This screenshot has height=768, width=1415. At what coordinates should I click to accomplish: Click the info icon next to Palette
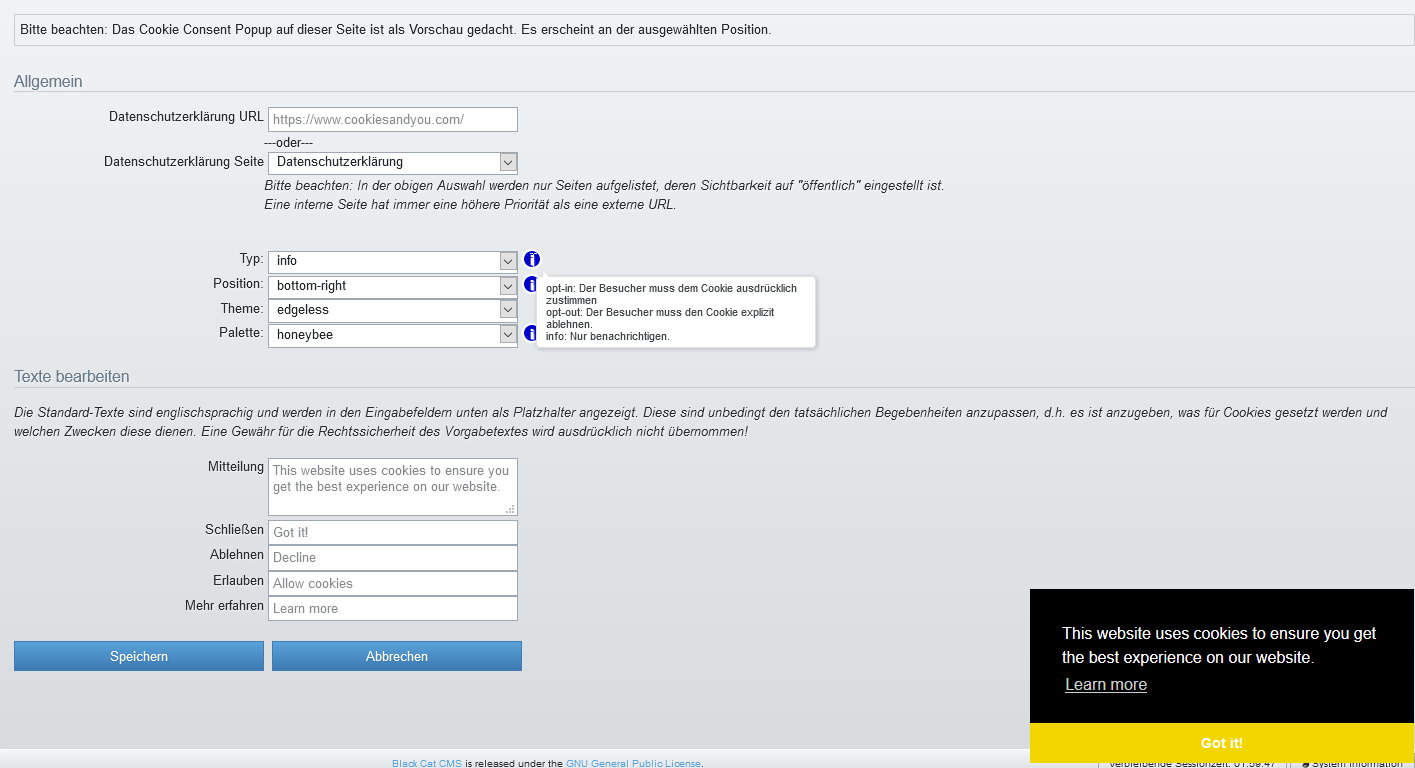pyautogui.click(x=531, y=333)
